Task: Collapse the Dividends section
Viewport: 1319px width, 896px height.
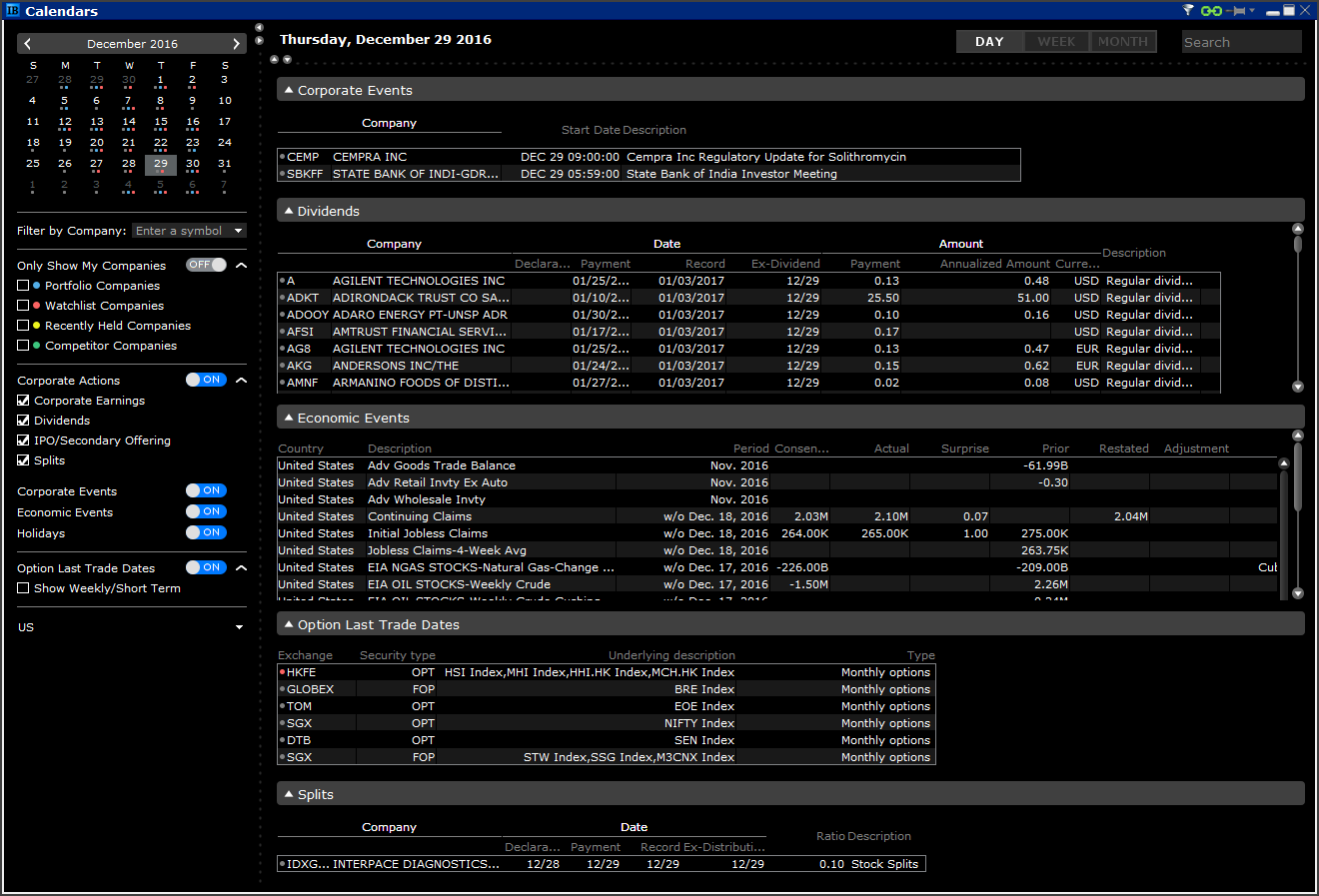Action: click(289, 211)
